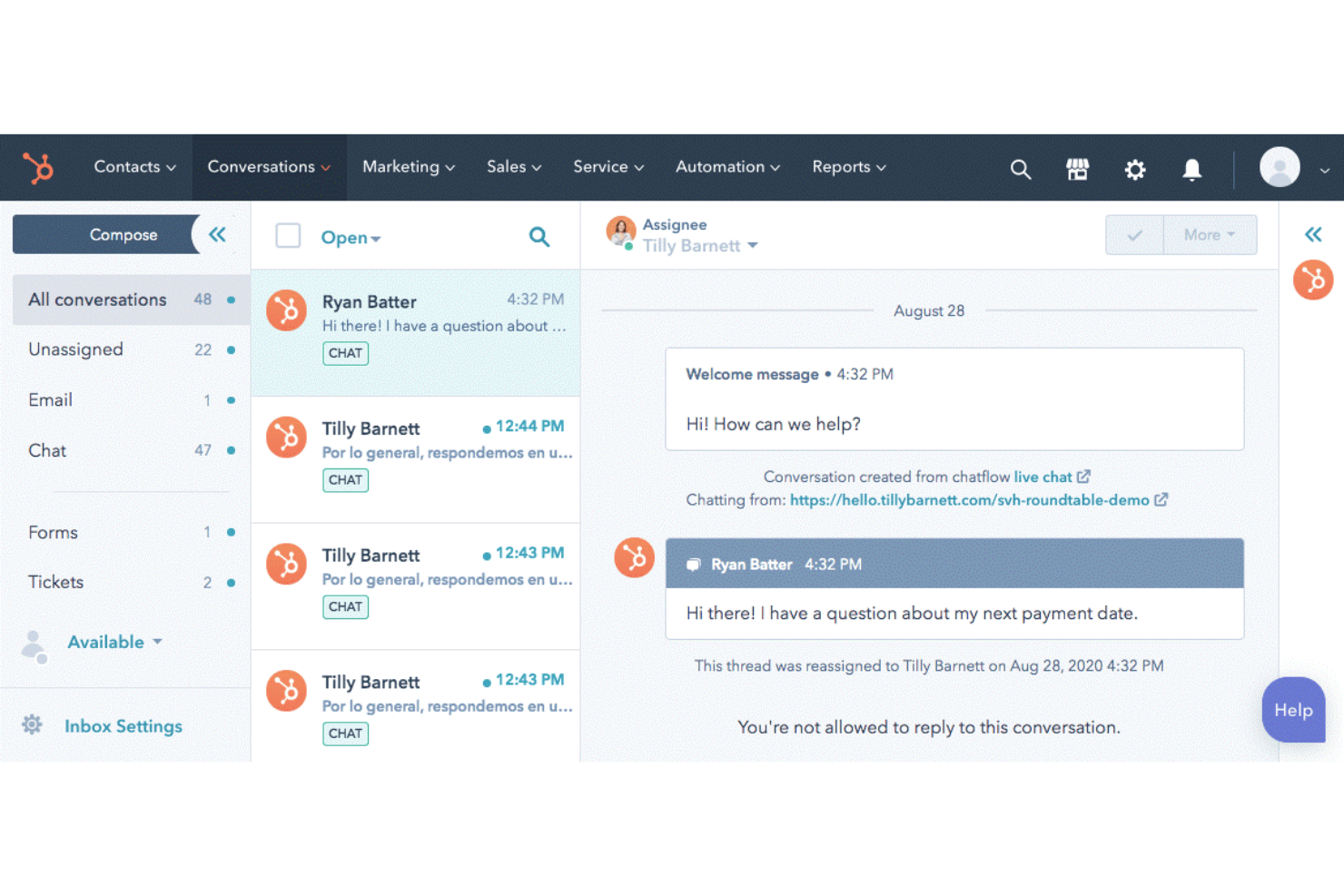The width and height of the screenshot is (1344, 896).
Task: Close the conversation using the checkmark icon
Action: (x=1134, y=234)
